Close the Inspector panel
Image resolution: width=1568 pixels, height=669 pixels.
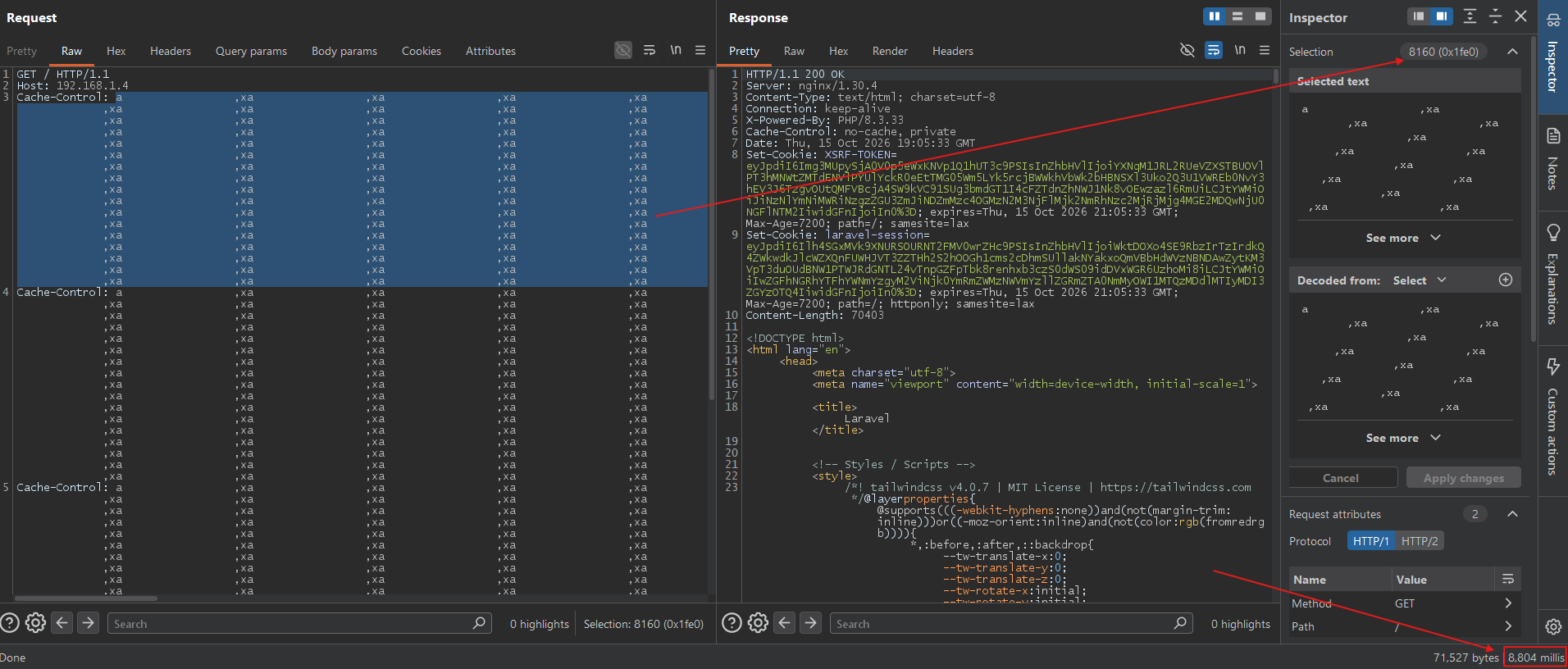pyautogui.click(x=1521, y=16)
